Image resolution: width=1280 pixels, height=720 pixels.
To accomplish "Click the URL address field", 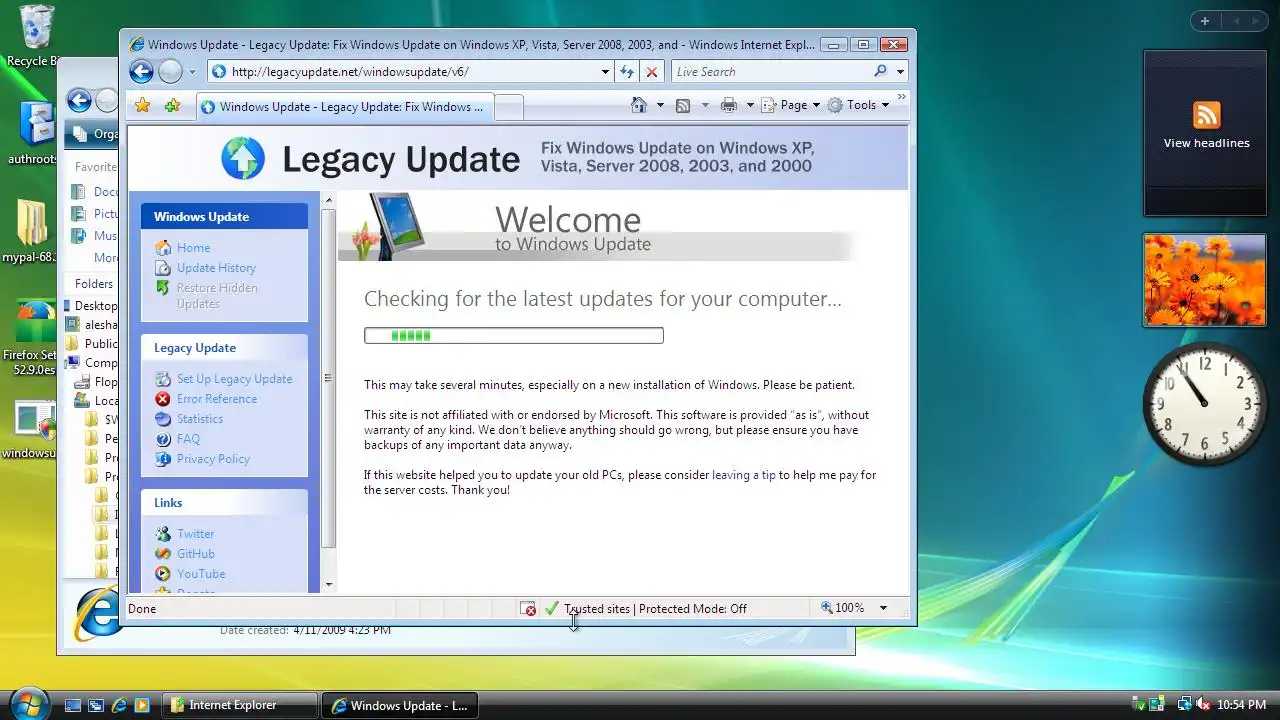I will click(412, 72).
